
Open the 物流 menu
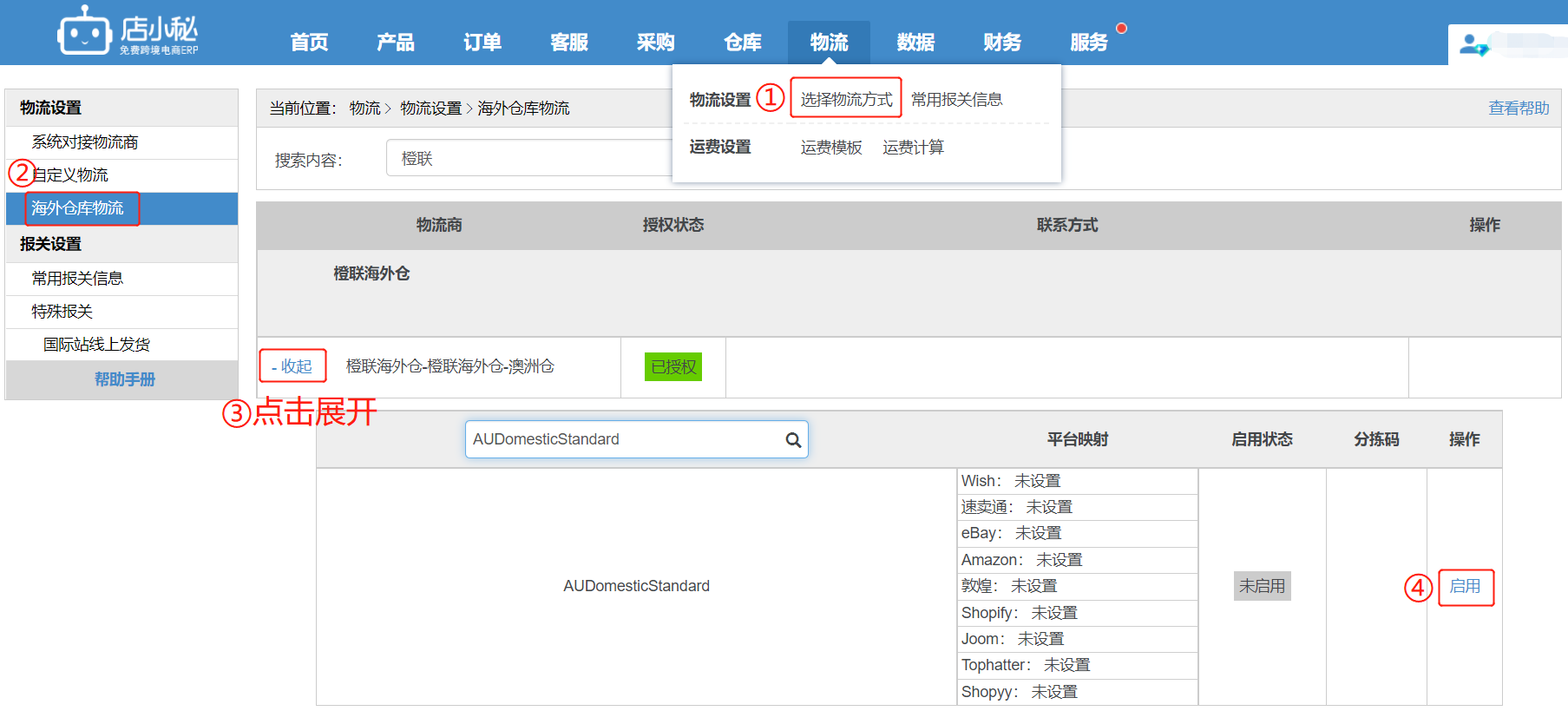[829, 43]
